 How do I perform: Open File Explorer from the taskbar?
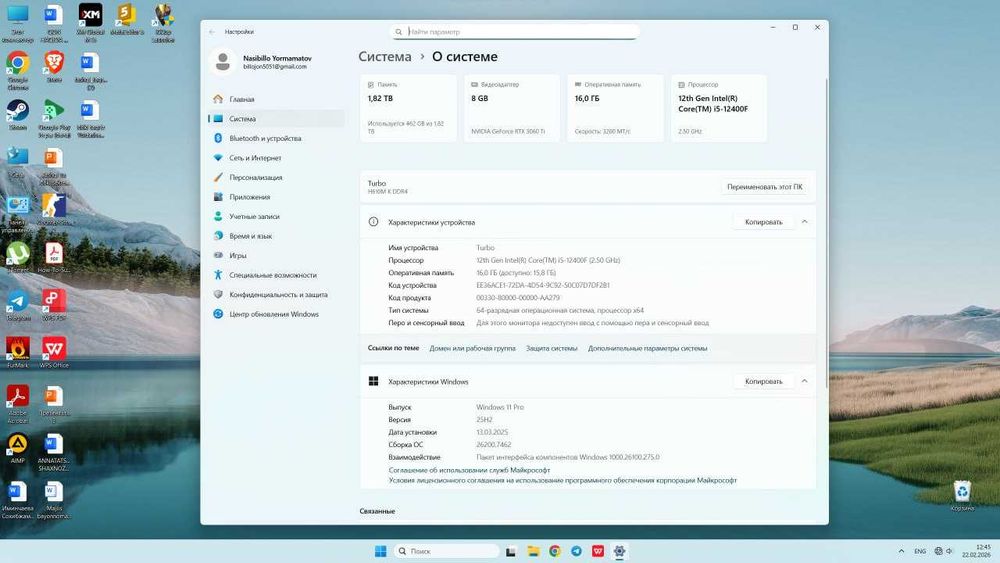pyautogui.click(x=533, y=551)
